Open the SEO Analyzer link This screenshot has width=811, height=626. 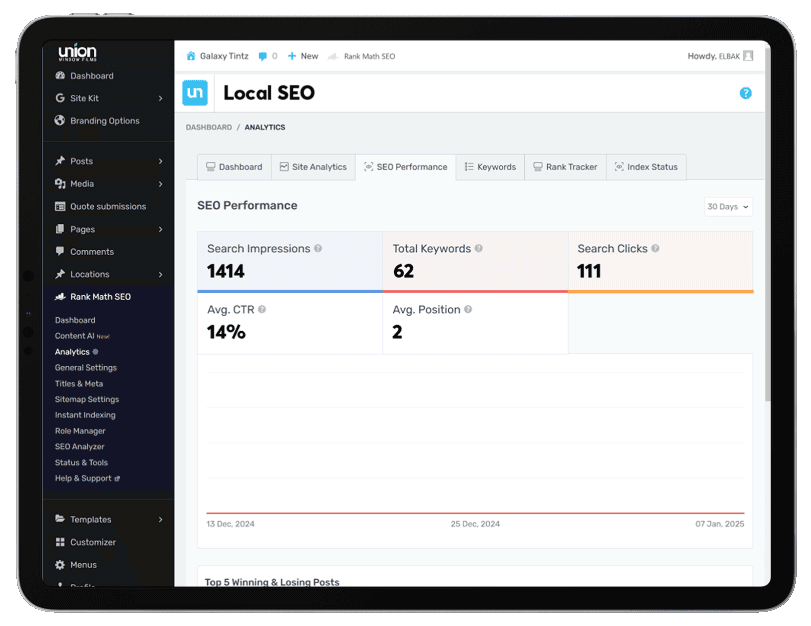[x=80, y=446]
